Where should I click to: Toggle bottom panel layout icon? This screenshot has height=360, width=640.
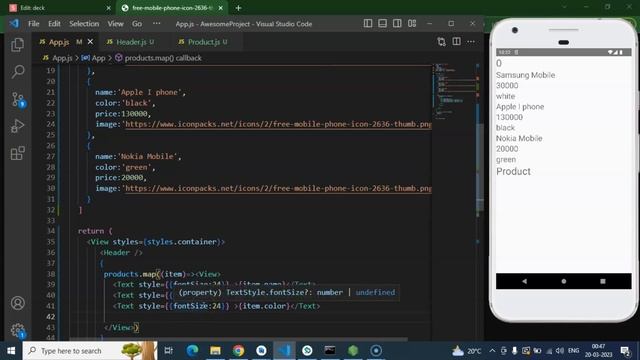click(x=382, y=23)
